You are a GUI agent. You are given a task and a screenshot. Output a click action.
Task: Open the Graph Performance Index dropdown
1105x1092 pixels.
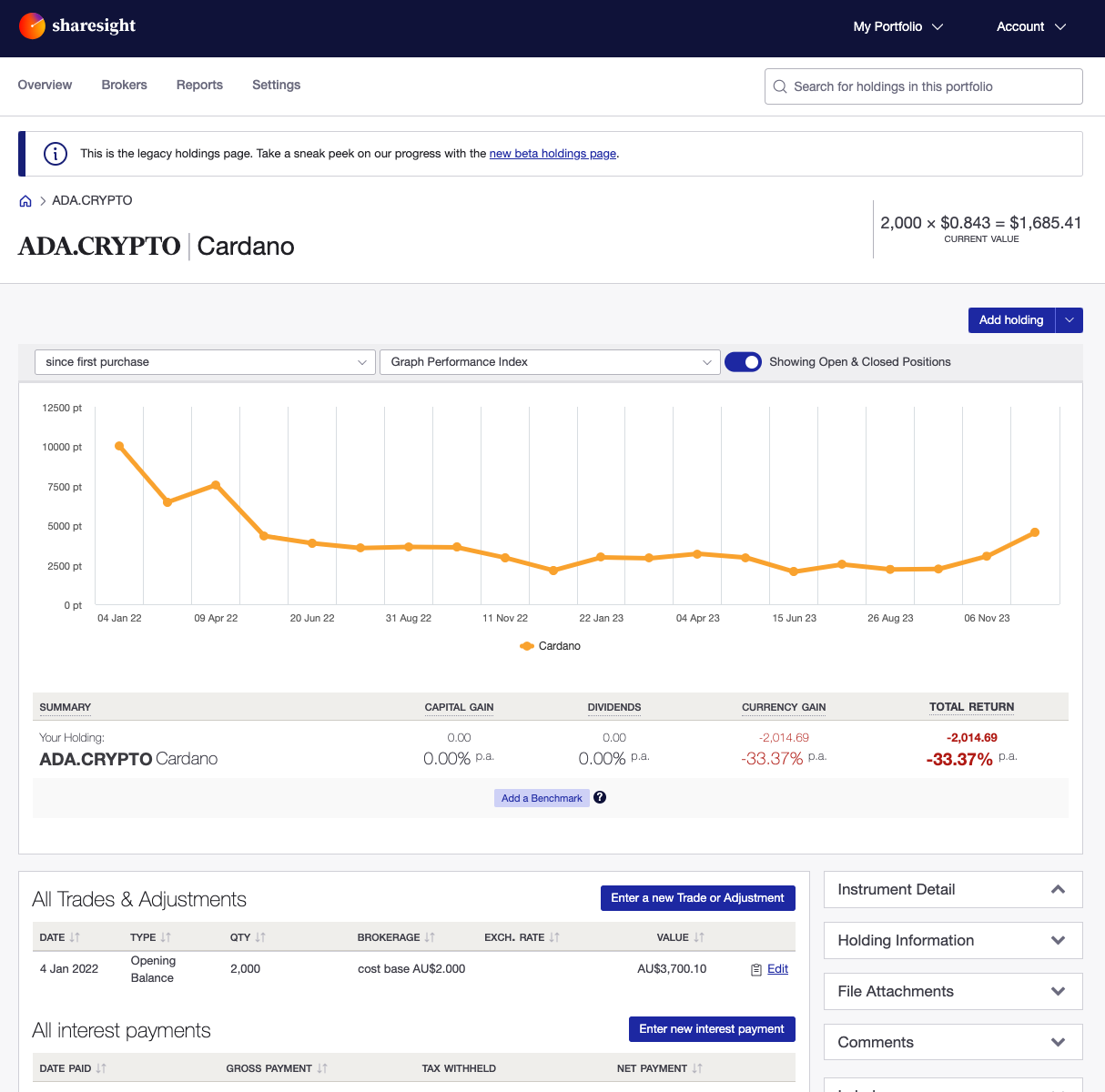point(550,362)
